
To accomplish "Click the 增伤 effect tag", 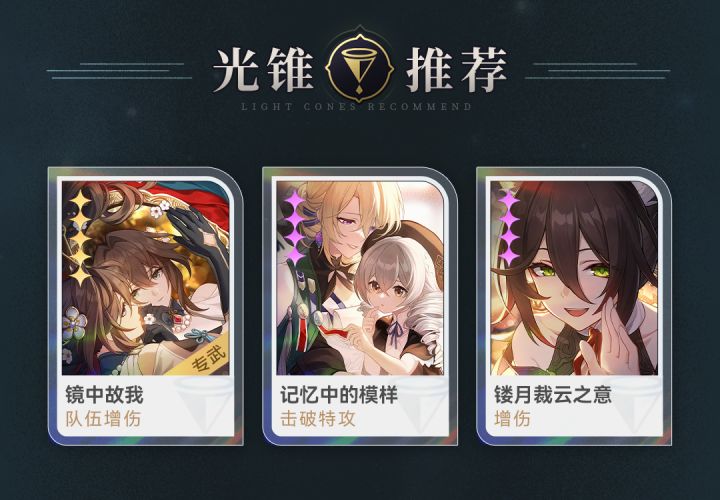I will 512,419.
